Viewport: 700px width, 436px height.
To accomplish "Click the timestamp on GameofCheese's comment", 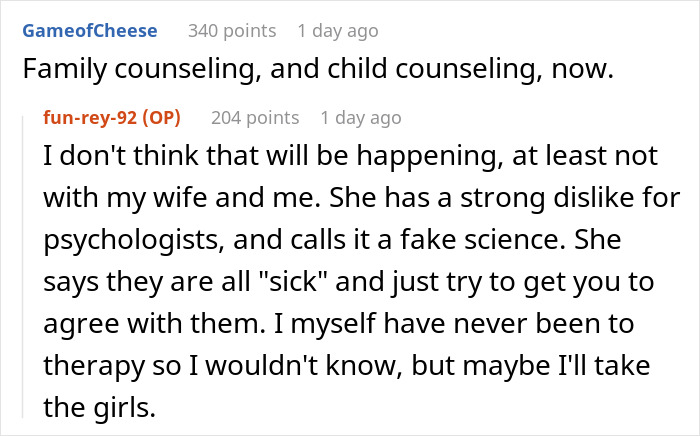I will point(338,31).
